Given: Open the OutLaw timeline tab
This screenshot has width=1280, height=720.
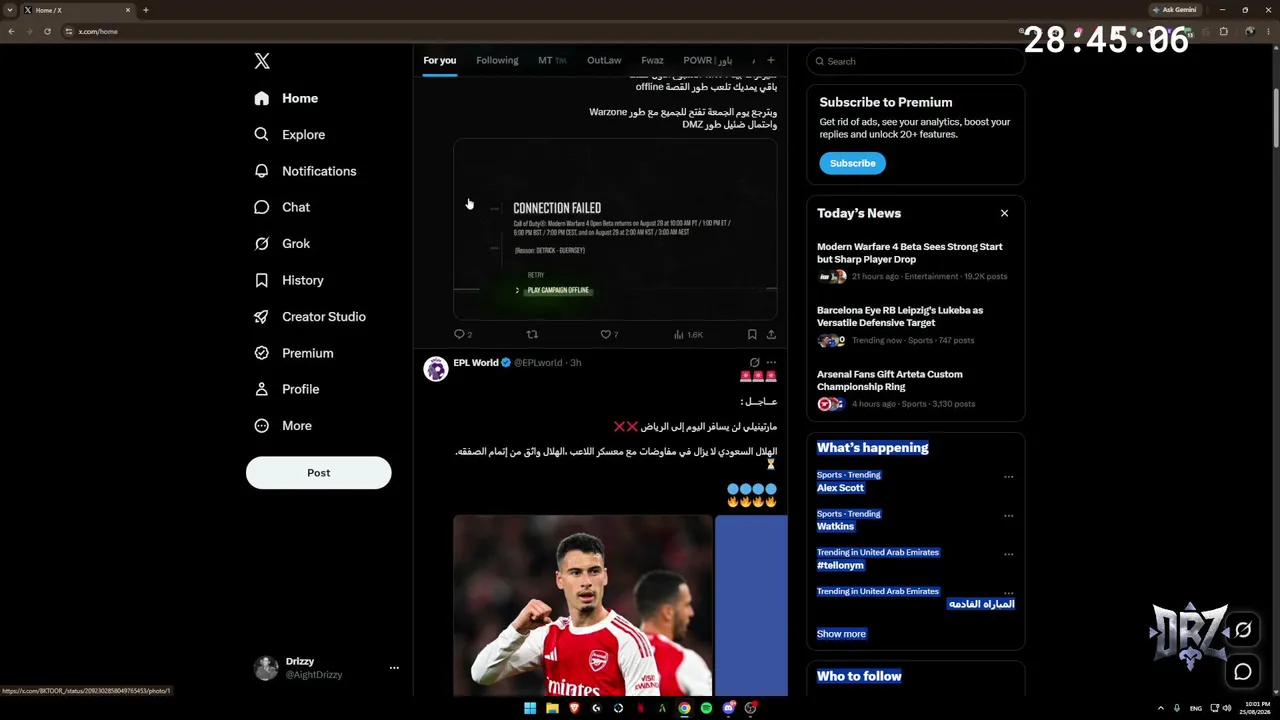Looking at the screenshot, I should click(x=604, y=61).
